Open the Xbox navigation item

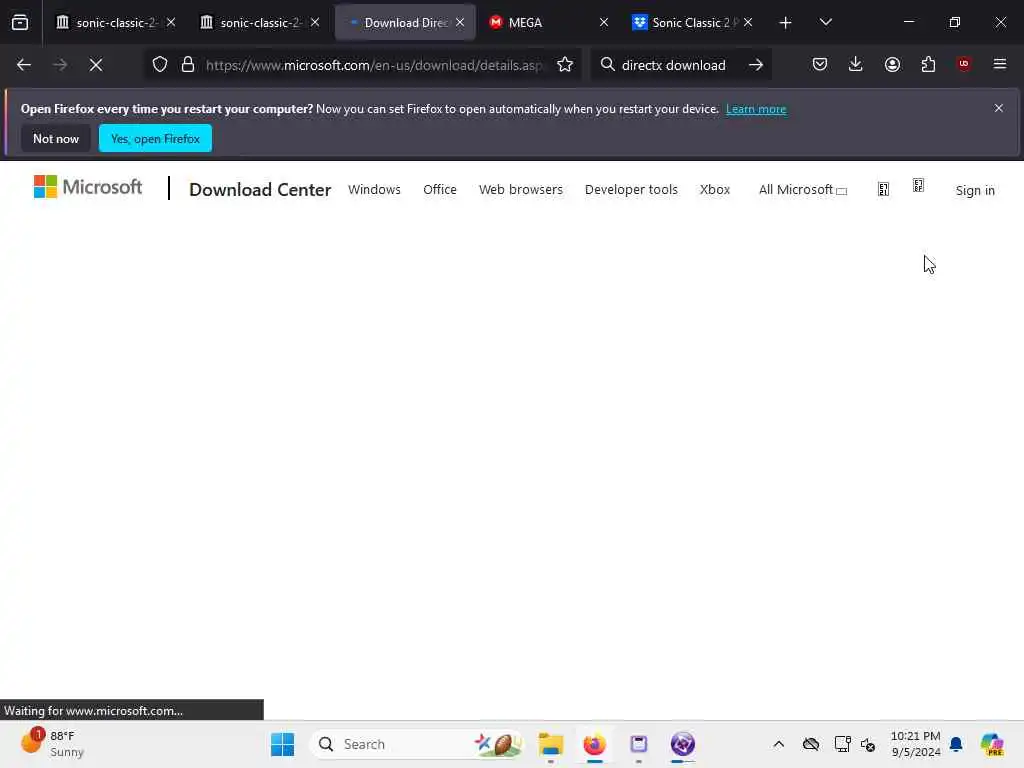[x=715, y=189]
